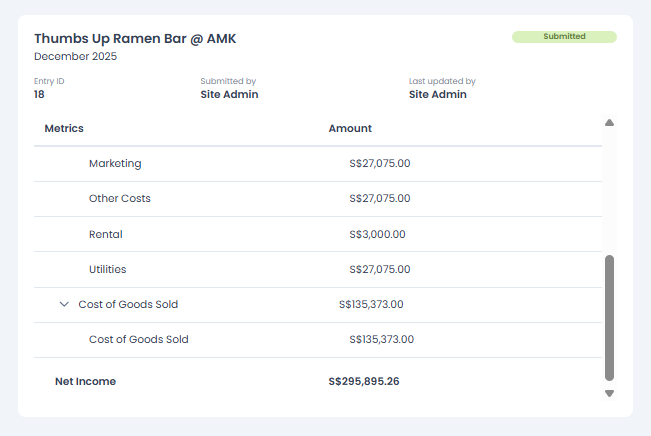
Task: Click the scrollbar up arrow
Action: pyautogui.click(x=609, y=123)
